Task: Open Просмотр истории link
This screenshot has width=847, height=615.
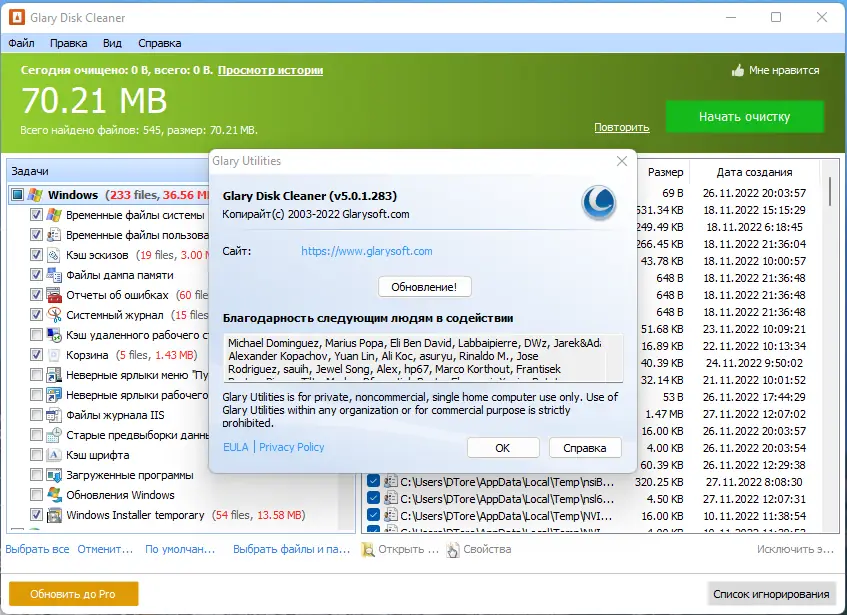Action: (271, 70)
